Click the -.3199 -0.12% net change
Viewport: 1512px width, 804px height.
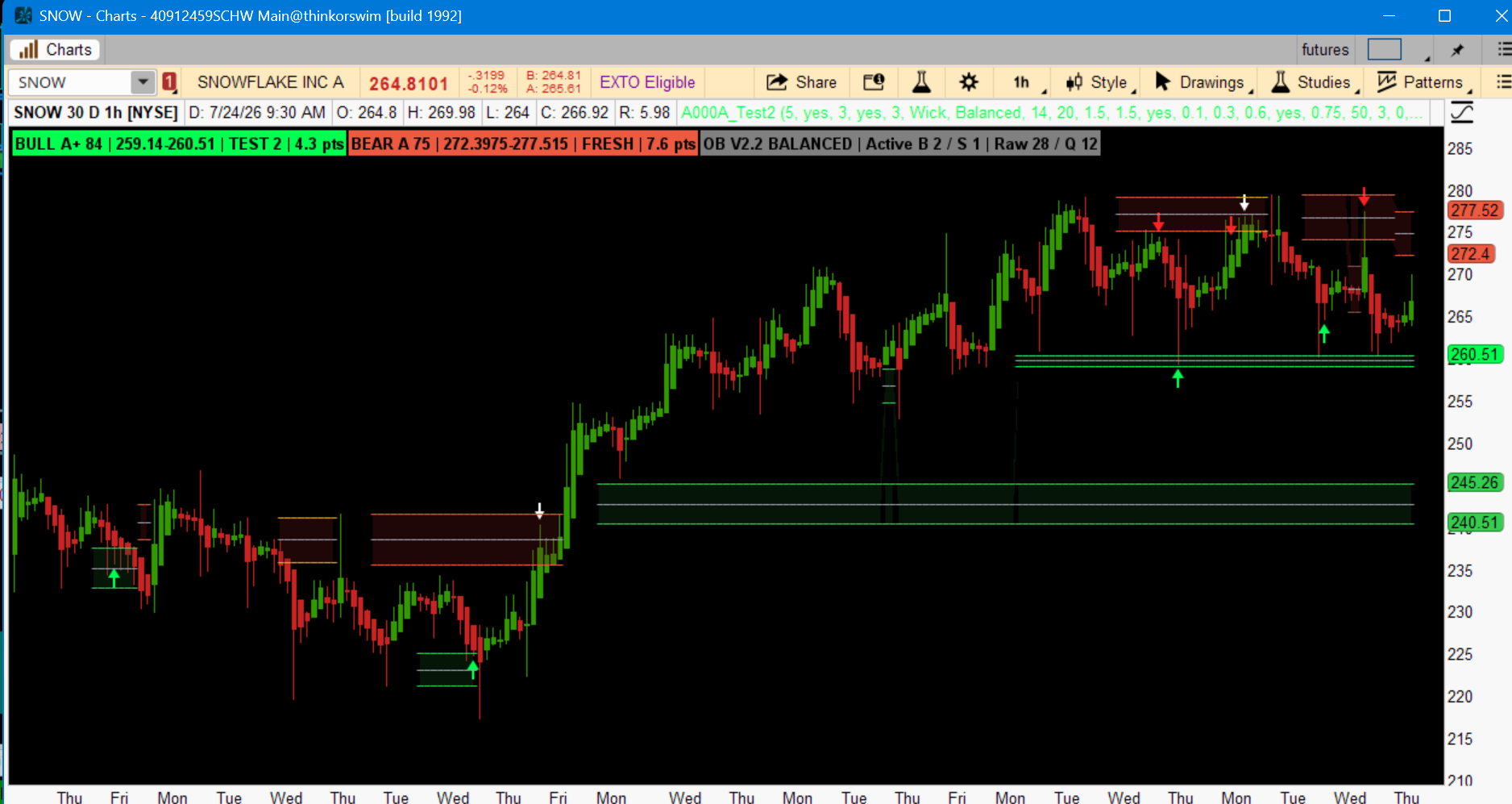(x=488, y=82)
